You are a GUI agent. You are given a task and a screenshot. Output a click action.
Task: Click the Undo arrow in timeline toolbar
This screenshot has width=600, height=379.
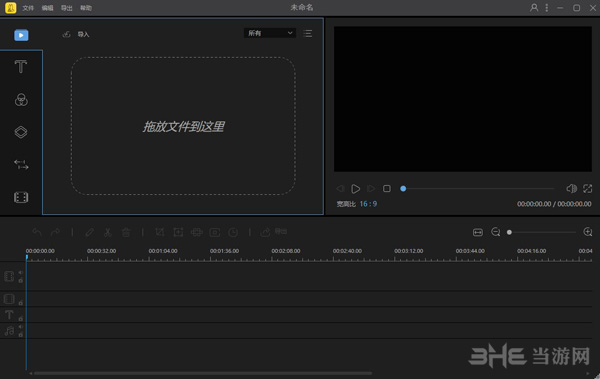coord(37,232)
